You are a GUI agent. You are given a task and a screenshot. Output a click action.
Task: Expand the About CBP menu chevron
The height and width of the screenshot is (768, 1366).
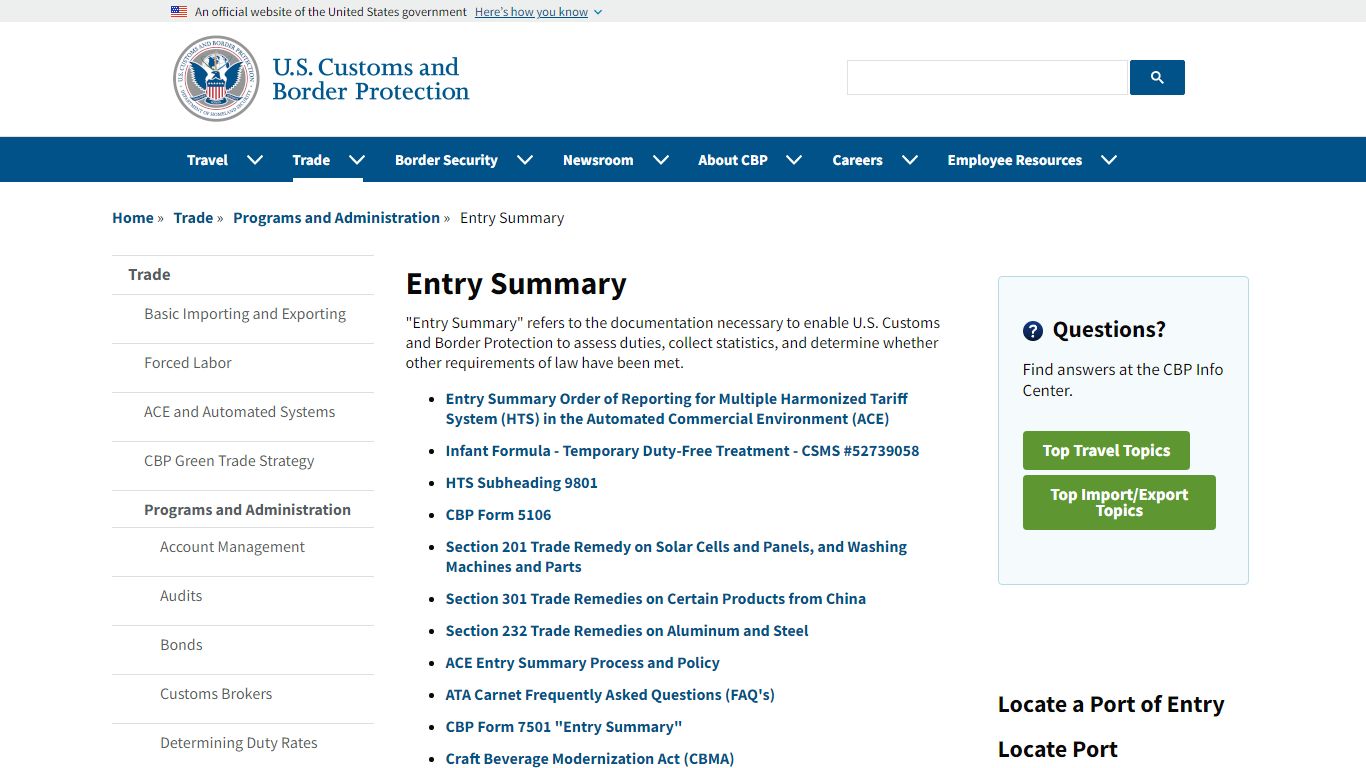[x=794, y=160]
